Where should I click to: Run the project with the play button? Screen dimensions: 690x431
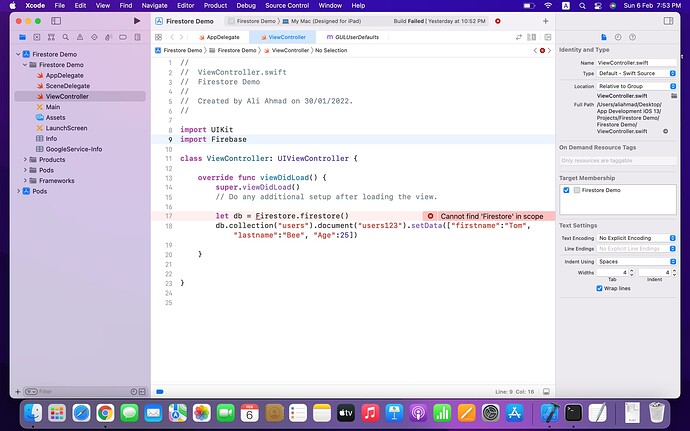[x=137, y=21]
